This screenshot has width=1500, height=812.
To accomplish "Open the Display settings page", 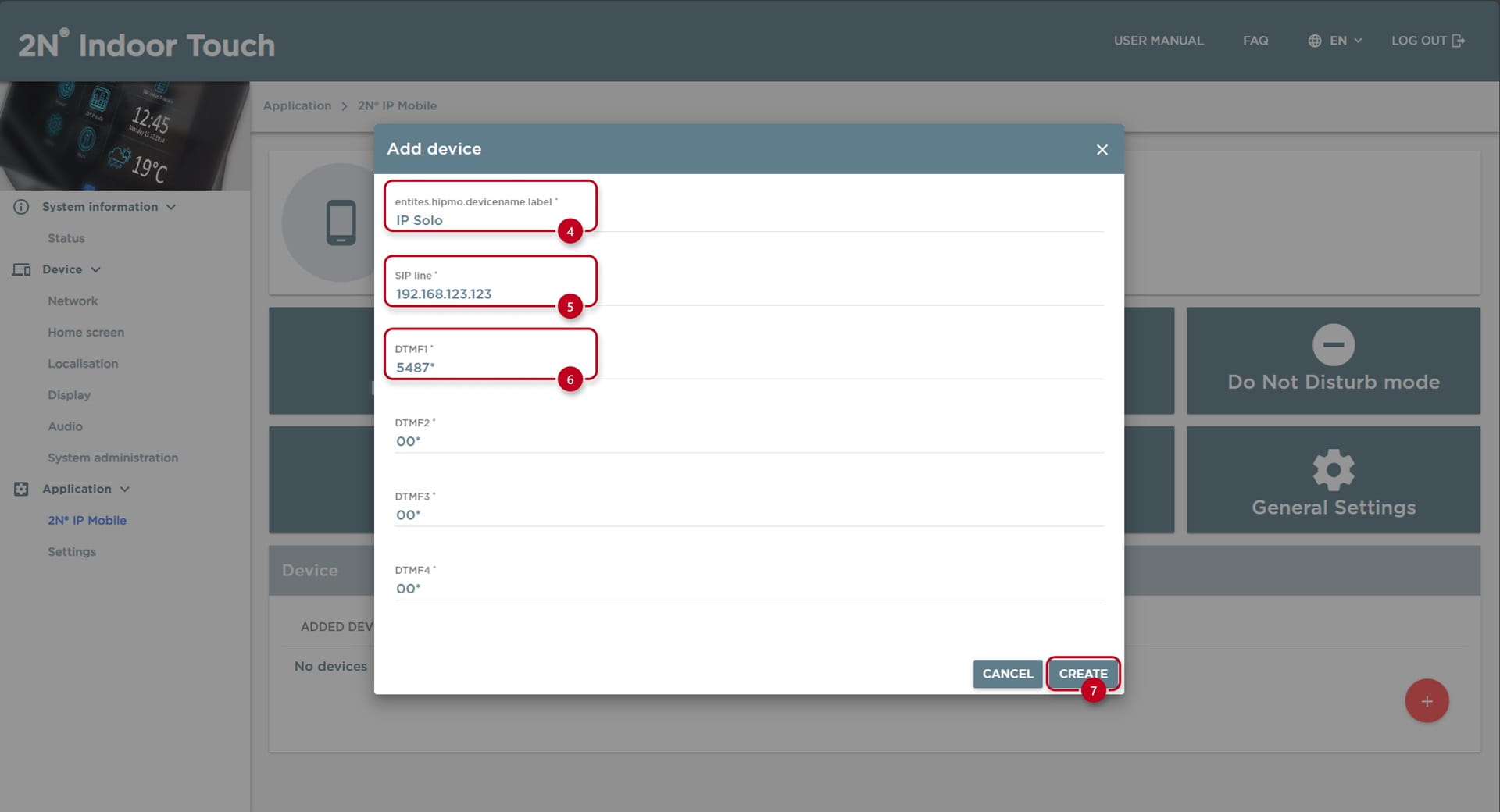I will [69, 394].
